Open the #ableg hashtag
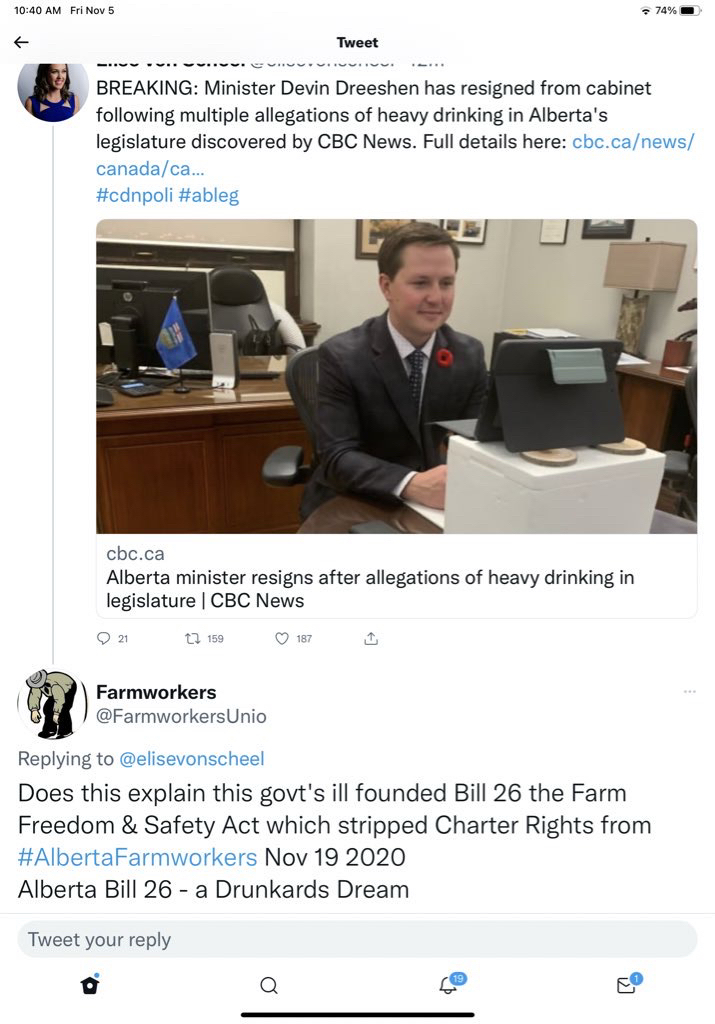Viewport: 715px width, 1024px height. coord(209,195)
